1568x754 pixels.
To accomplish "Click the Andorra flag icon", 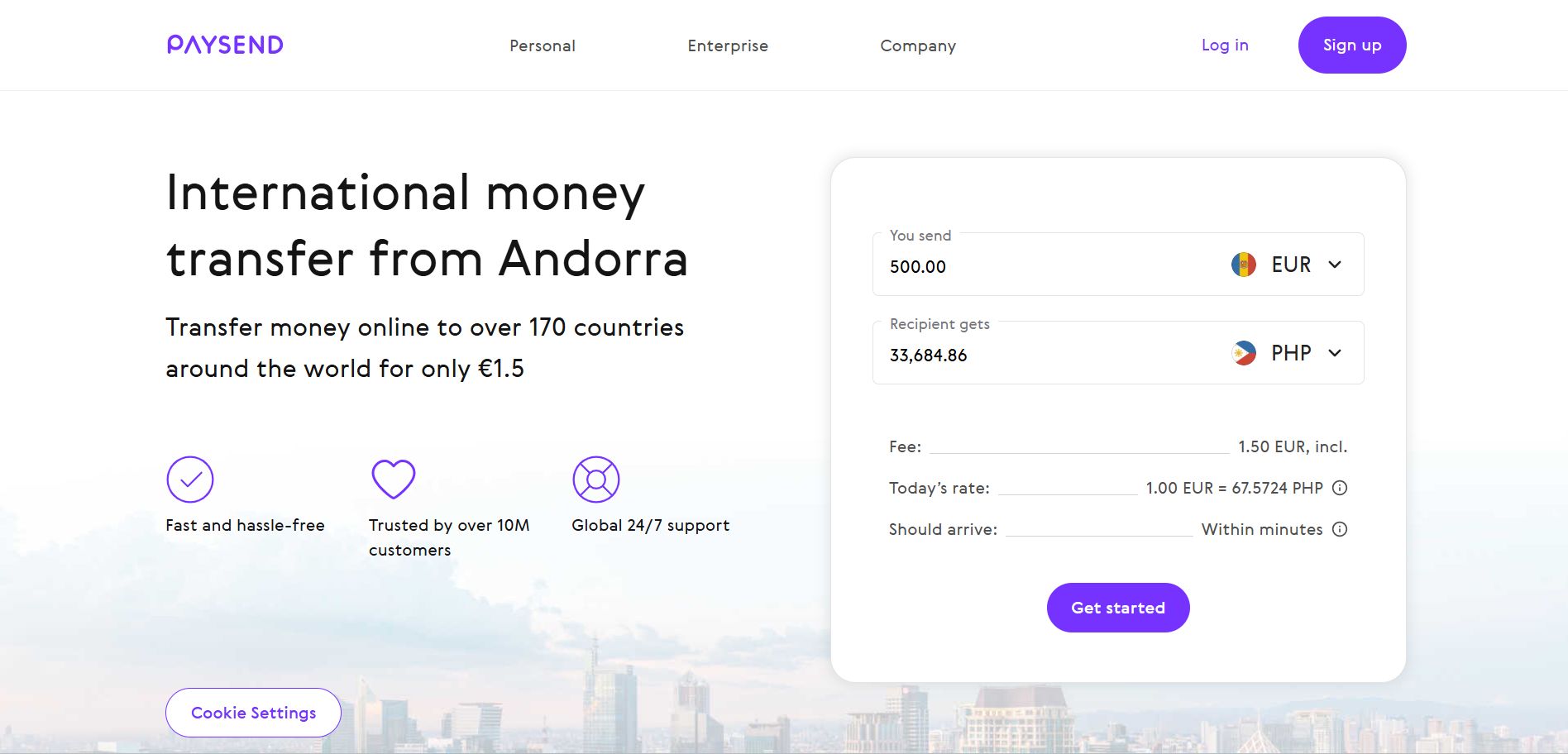I will click(1243, 265).
